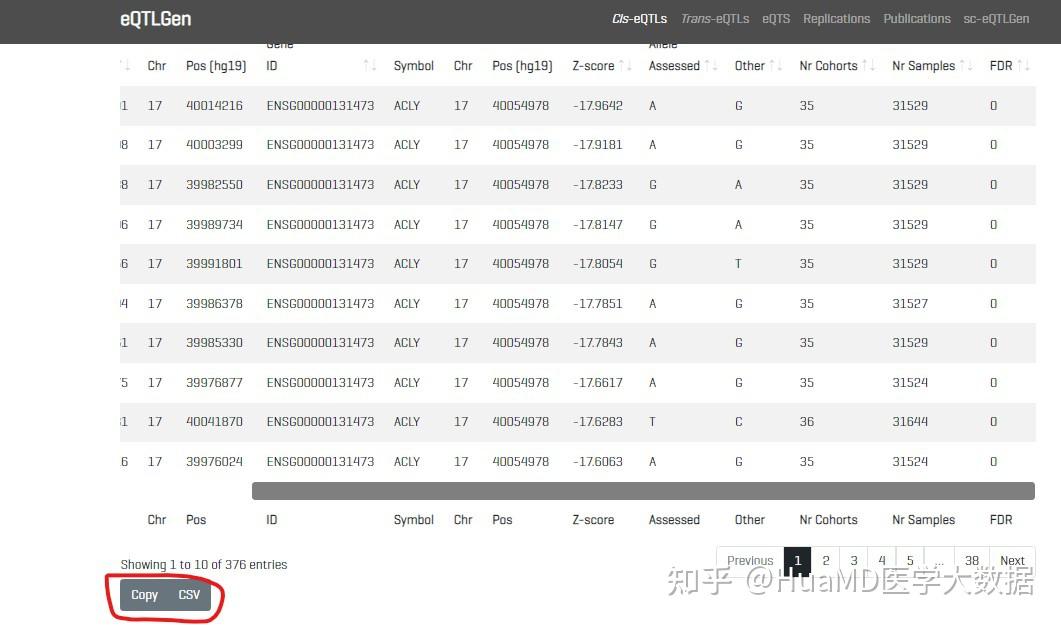Sort by gene Pos [hg19] column
The height and width of the screenshot is (625, 1061).
coord(521,65)
